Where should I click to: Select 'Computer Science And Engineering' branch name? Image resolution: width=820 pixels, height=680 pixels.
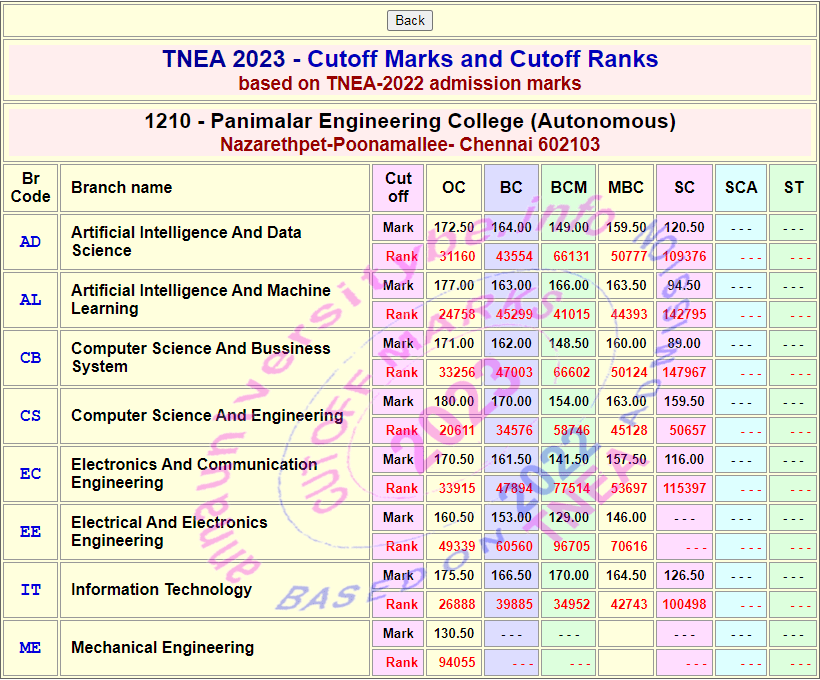tap(207, 416)
